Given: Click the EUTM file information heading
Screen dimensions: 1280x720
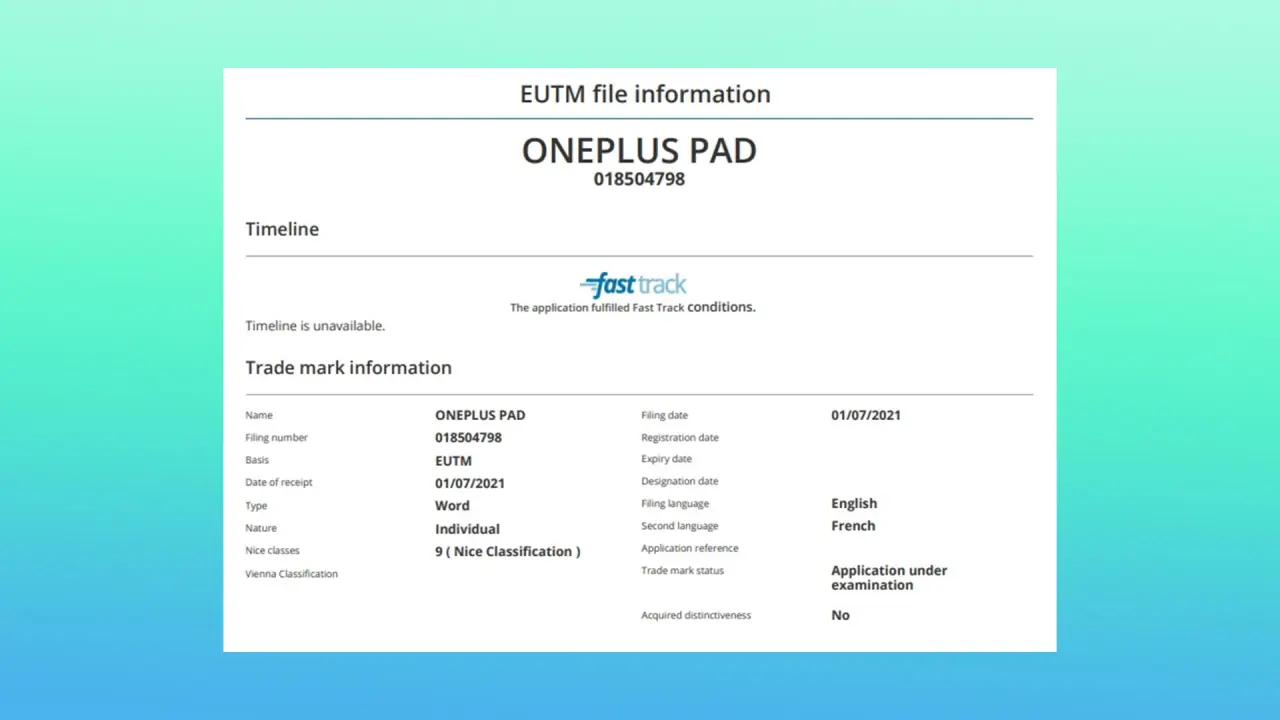Looking at the screenshot, I should point(645,94).
